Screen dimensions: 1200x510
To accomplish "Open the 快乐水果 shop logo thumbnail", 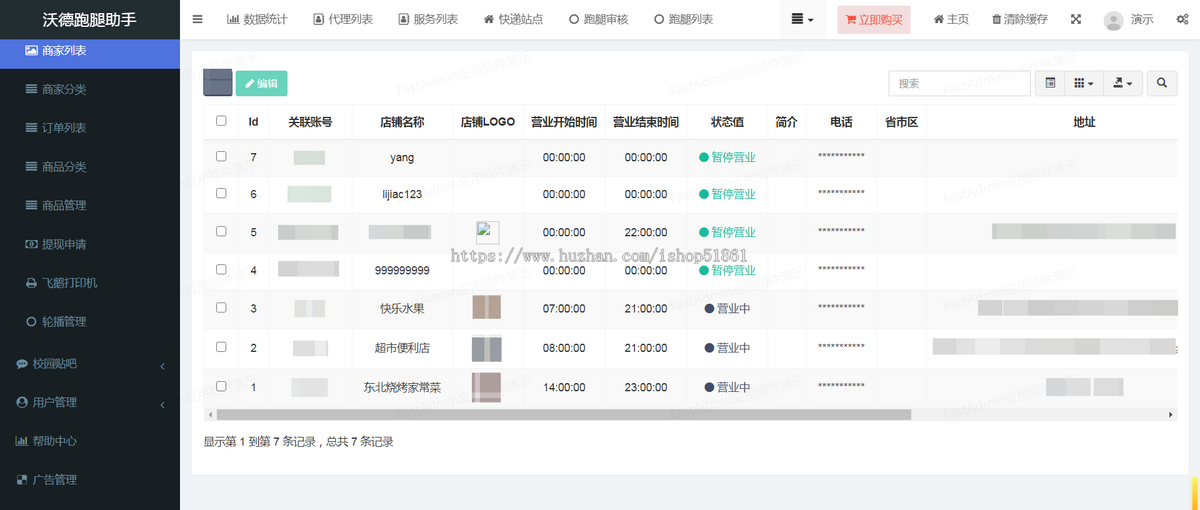I will 487,308.
